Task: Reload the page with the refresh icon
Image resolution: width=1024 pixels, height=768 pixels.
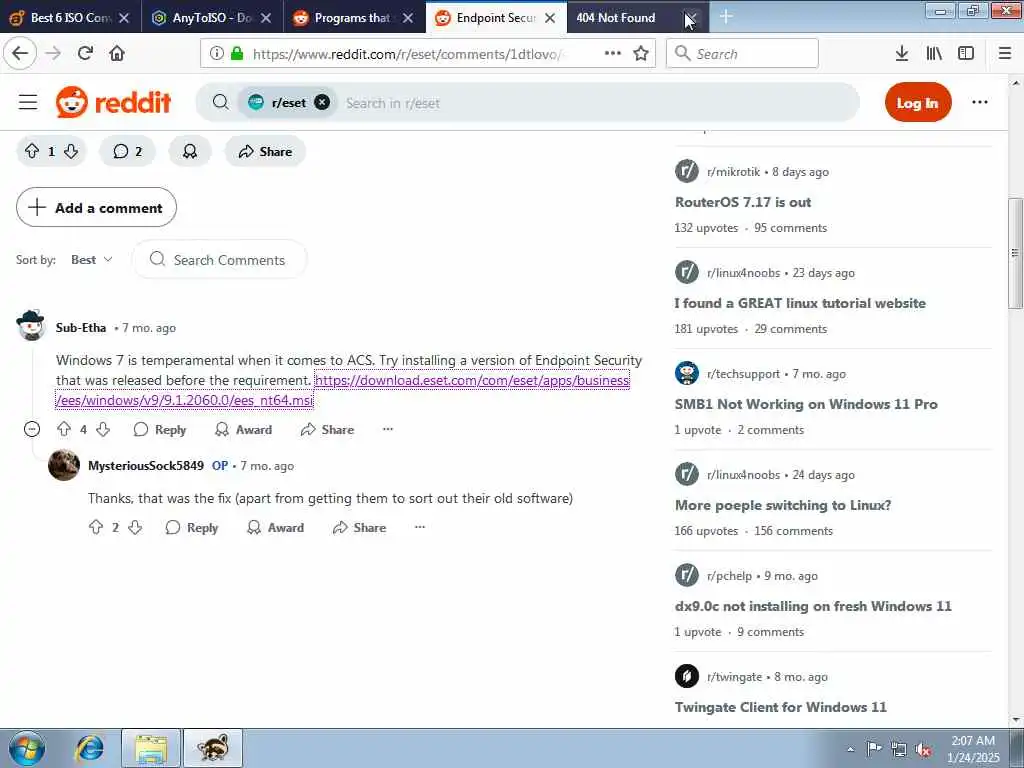Action: click(86, 53)
